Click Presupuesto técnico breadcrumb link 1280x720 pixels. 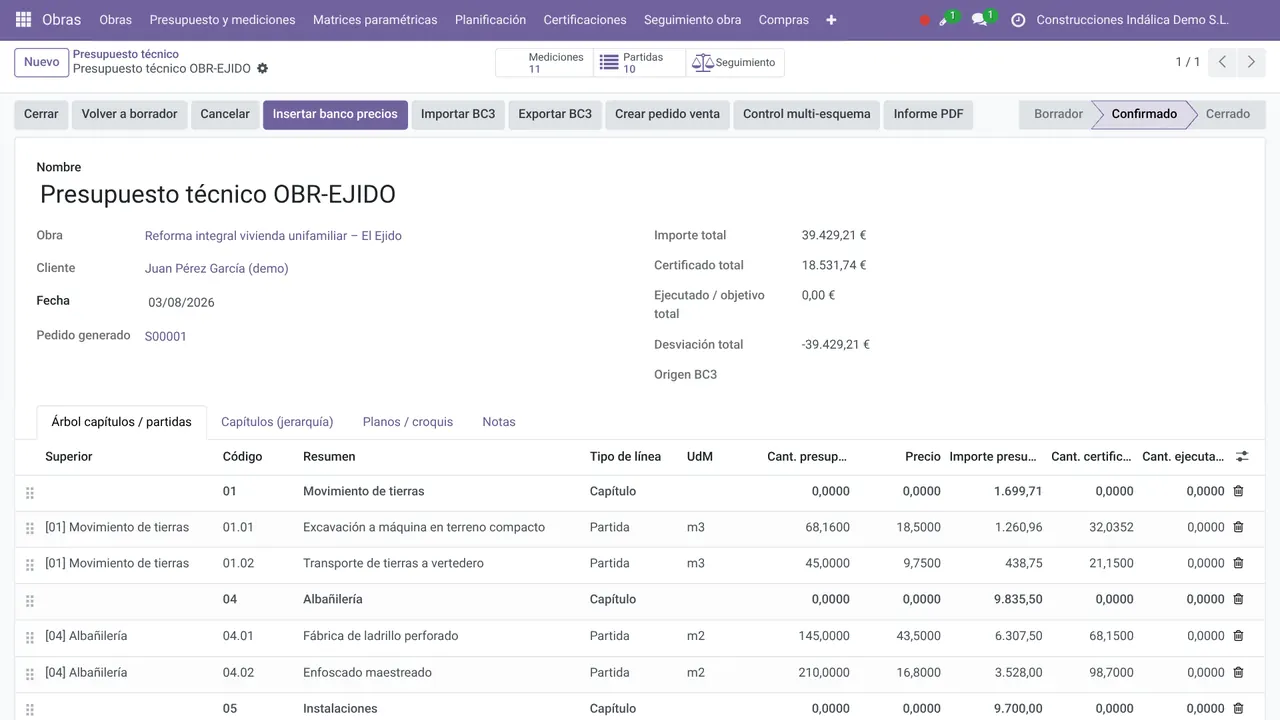pos(126,54)
